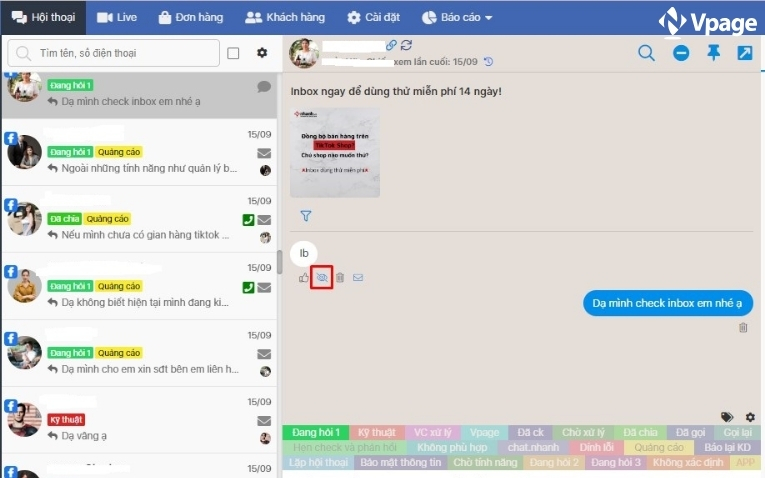The height and width of the screenshot is (478, 765).
Task: Click green phone icon on 'Dạ không biết' row
Action: [x=248, y=287]
